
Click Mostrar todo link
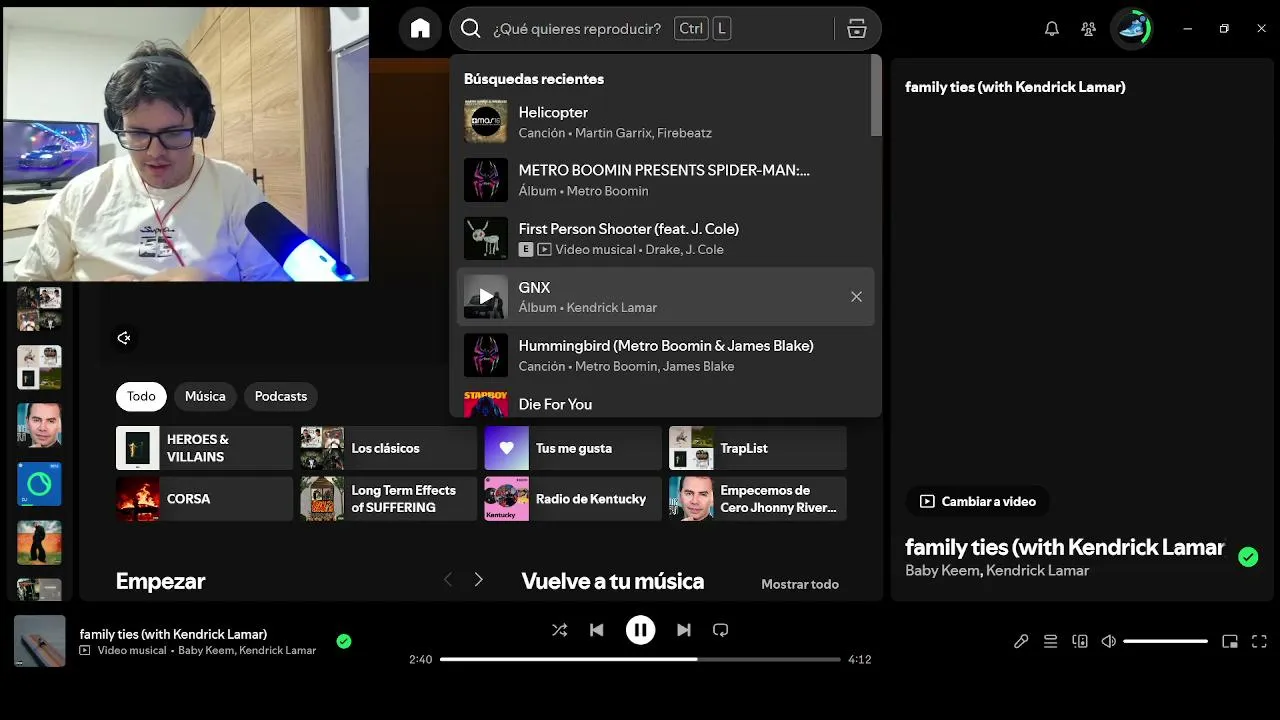point(800,584)
